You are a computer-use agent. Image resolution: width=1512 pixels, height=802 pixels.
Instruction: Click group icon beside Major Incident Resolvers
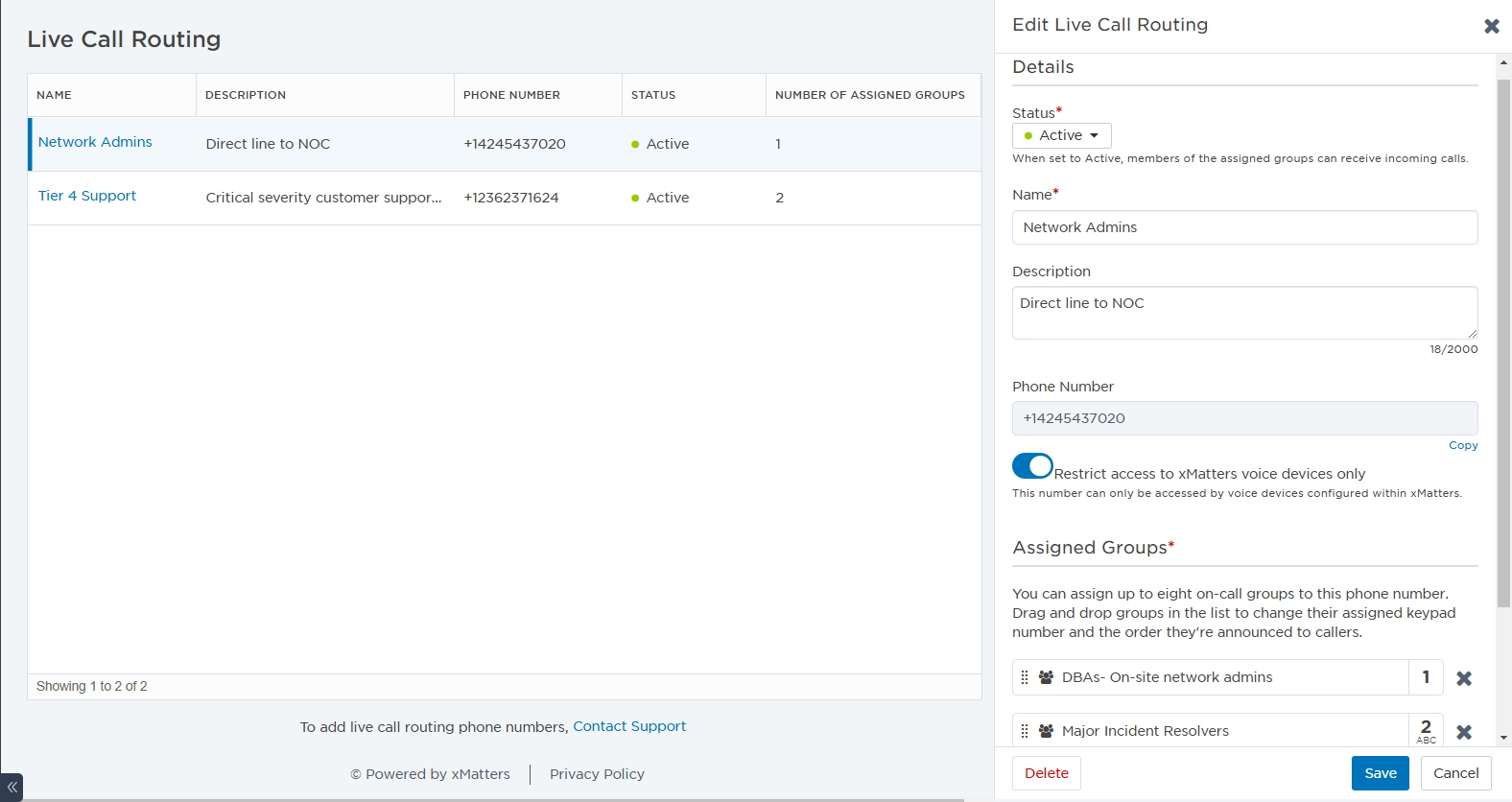coord(1046,731)
